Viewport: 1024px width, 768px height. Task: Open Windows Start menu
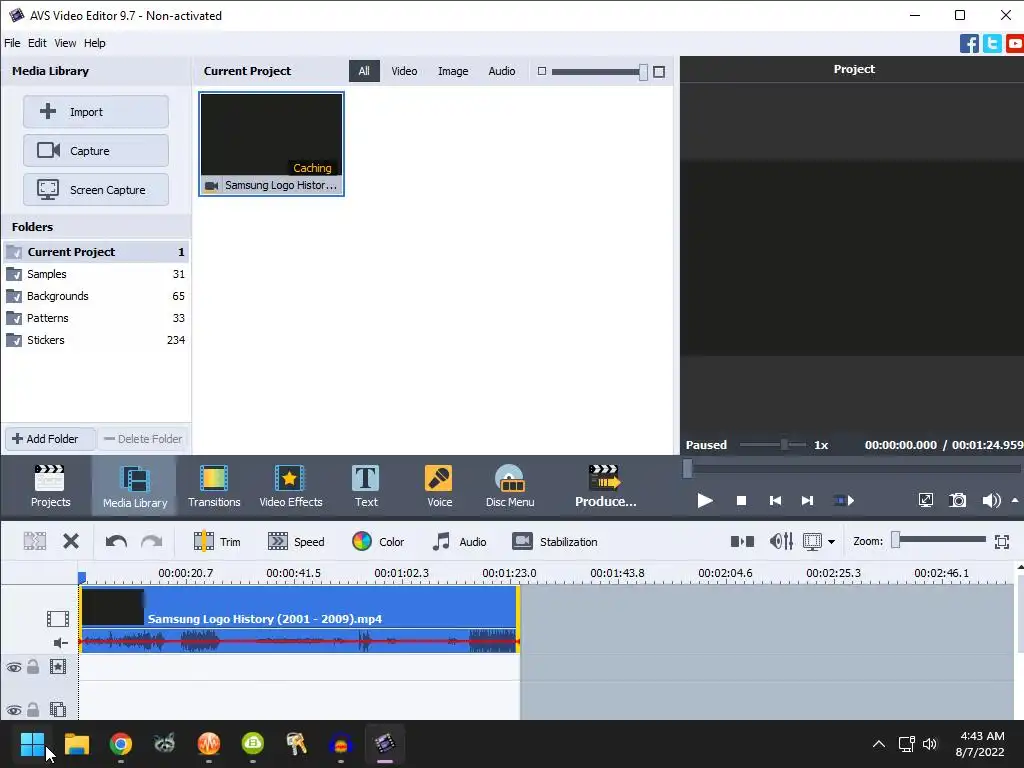click(32, 743)
